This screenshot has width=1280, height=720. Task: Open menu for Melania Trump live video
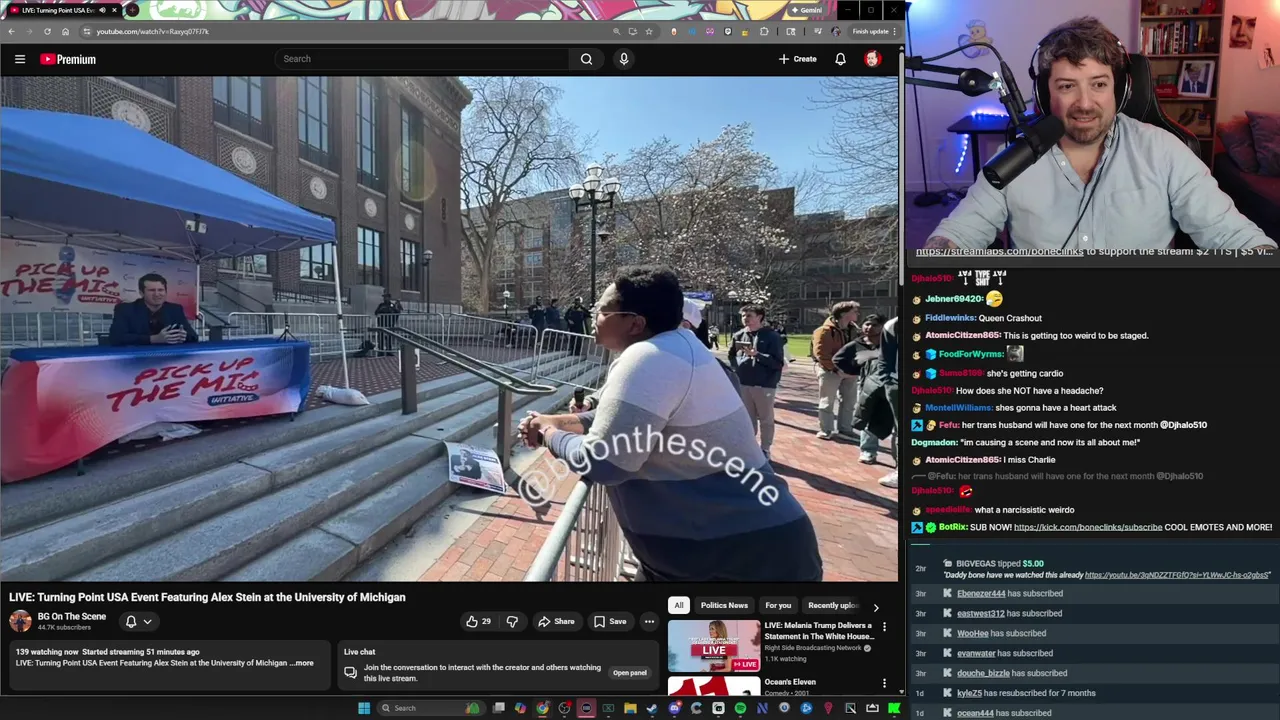[x=884, y=627]
